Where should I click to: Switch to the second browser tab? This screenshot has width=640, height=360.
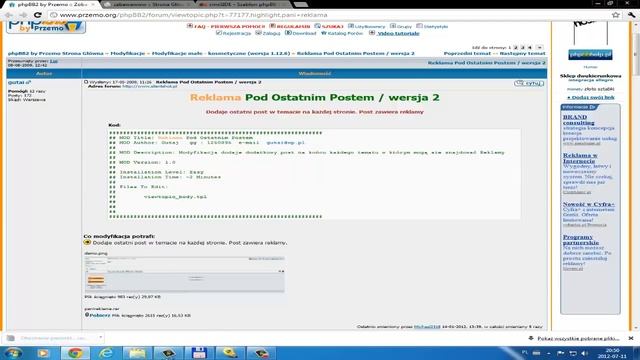tap(148, 4)
